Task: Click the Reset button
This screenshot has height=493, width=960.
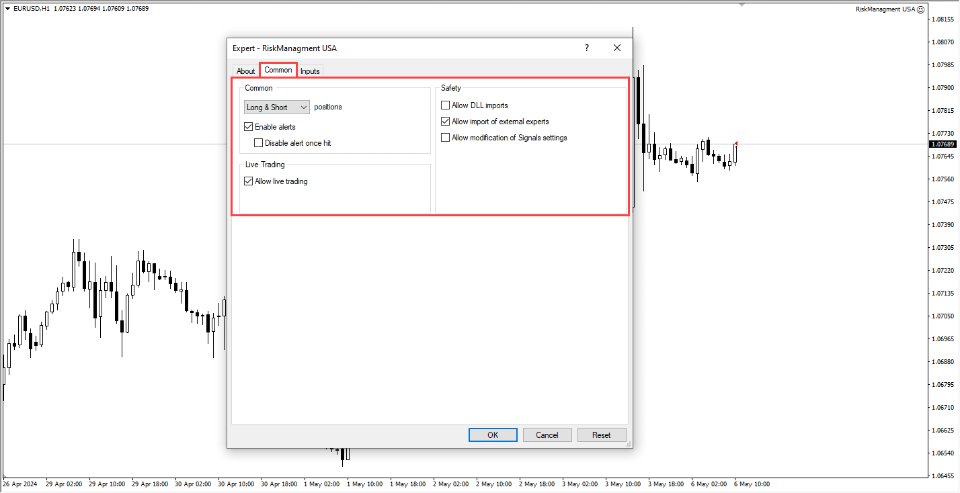Action: click(601, 435)
